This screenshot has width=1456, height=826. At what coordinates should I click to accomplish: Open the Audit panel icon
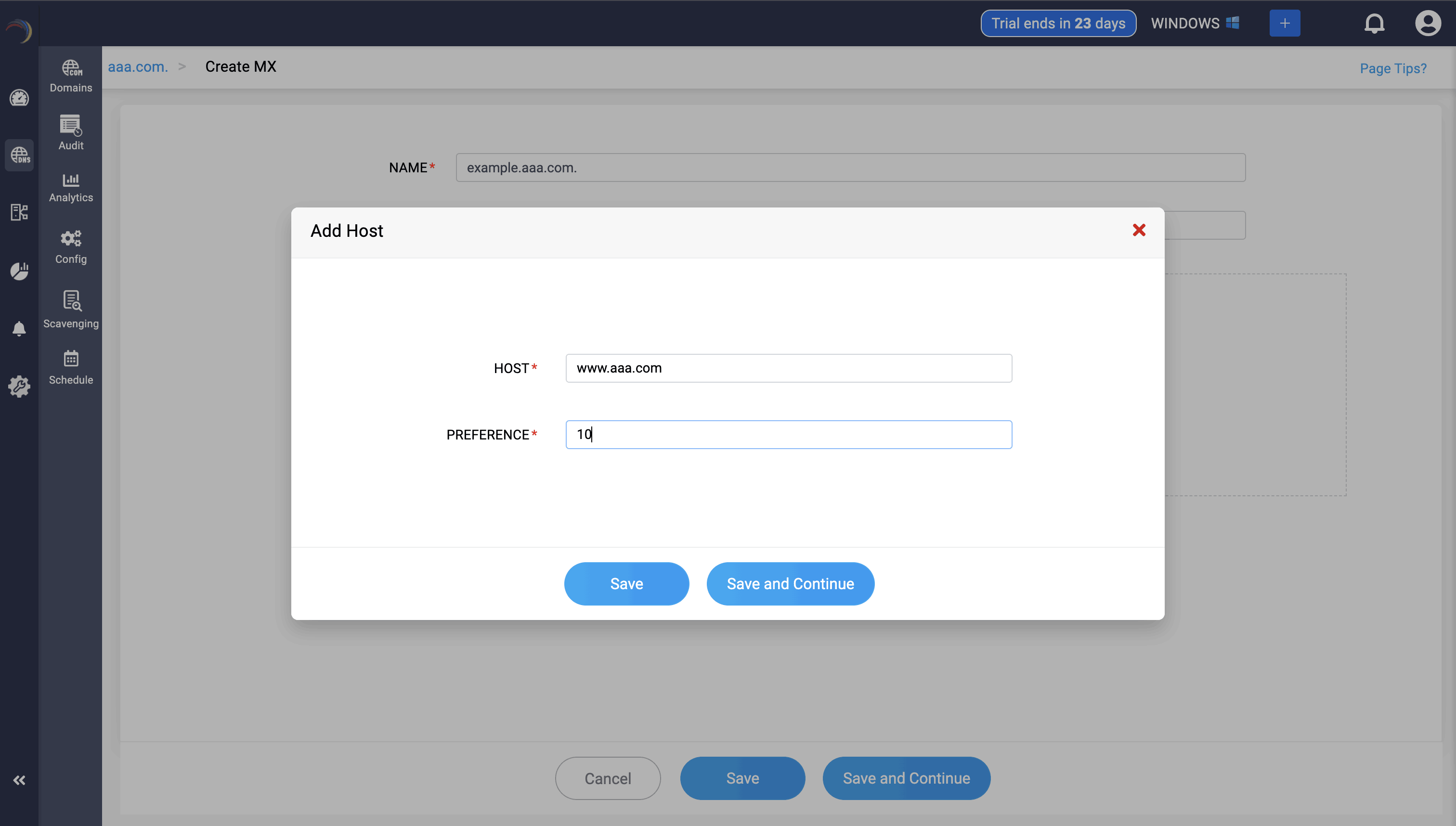click(x=71, y=132)
